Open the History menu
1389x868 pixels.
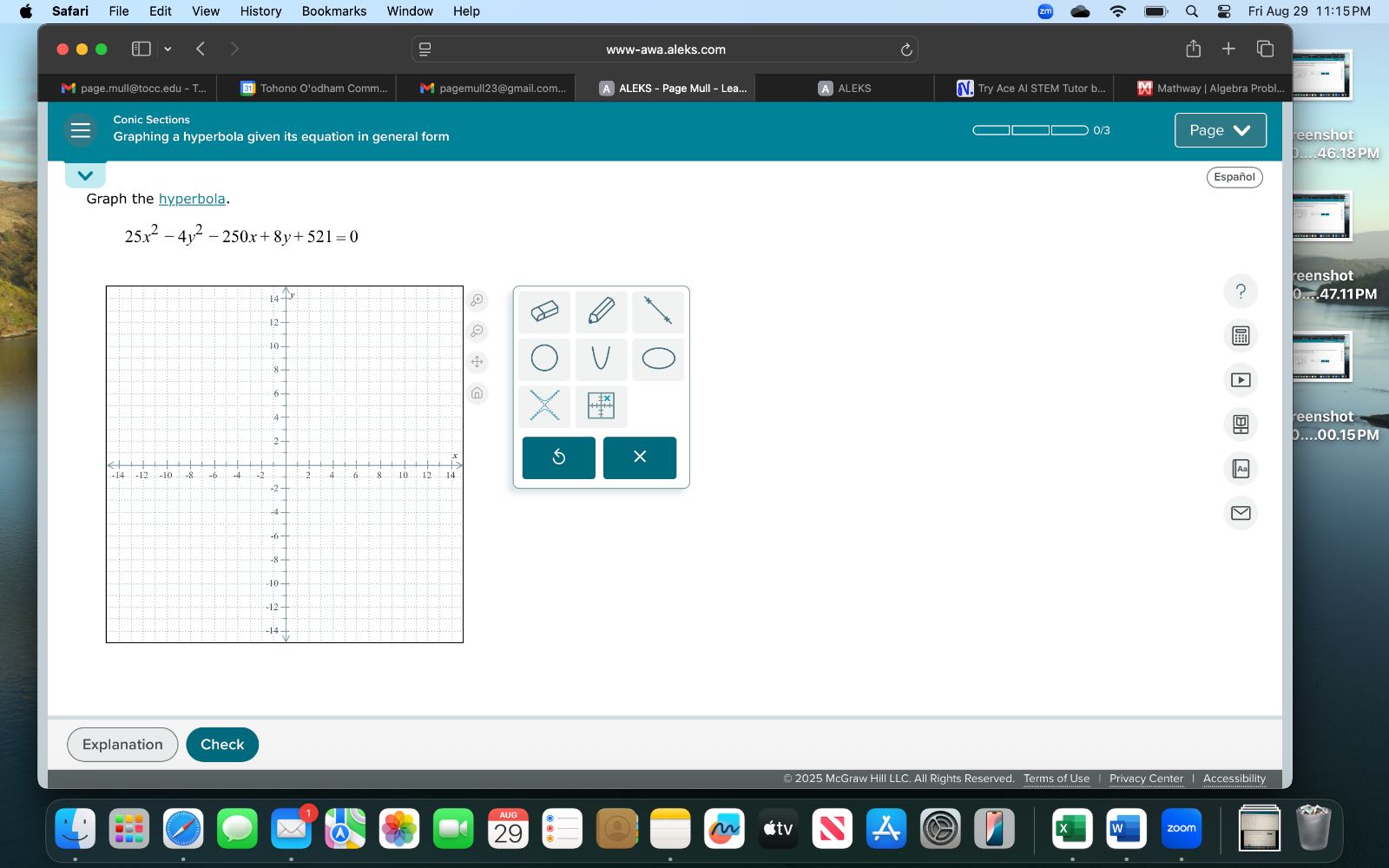(260, 11)
